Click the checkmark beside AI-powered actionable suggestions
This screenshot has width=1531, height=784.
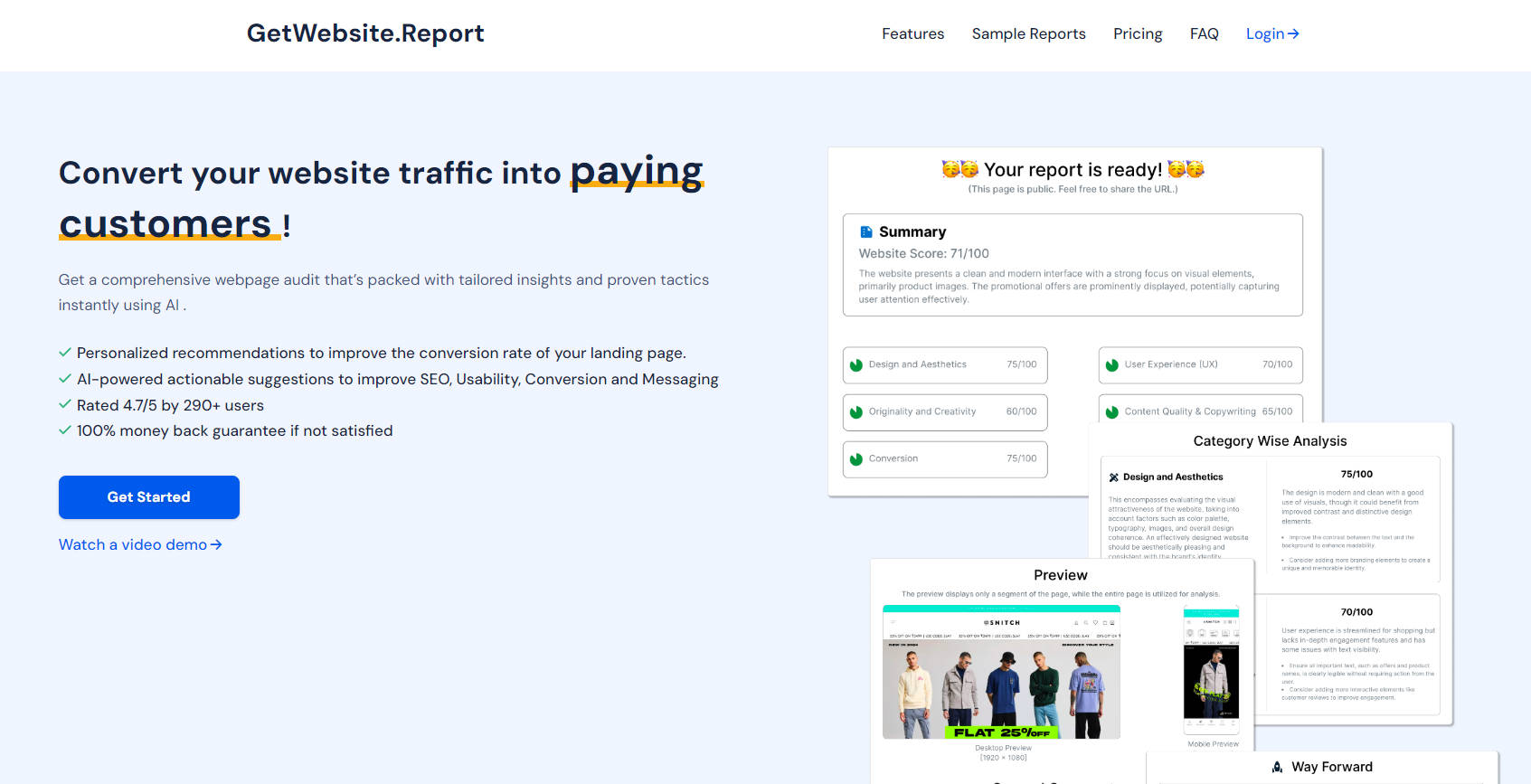[65, 379]
